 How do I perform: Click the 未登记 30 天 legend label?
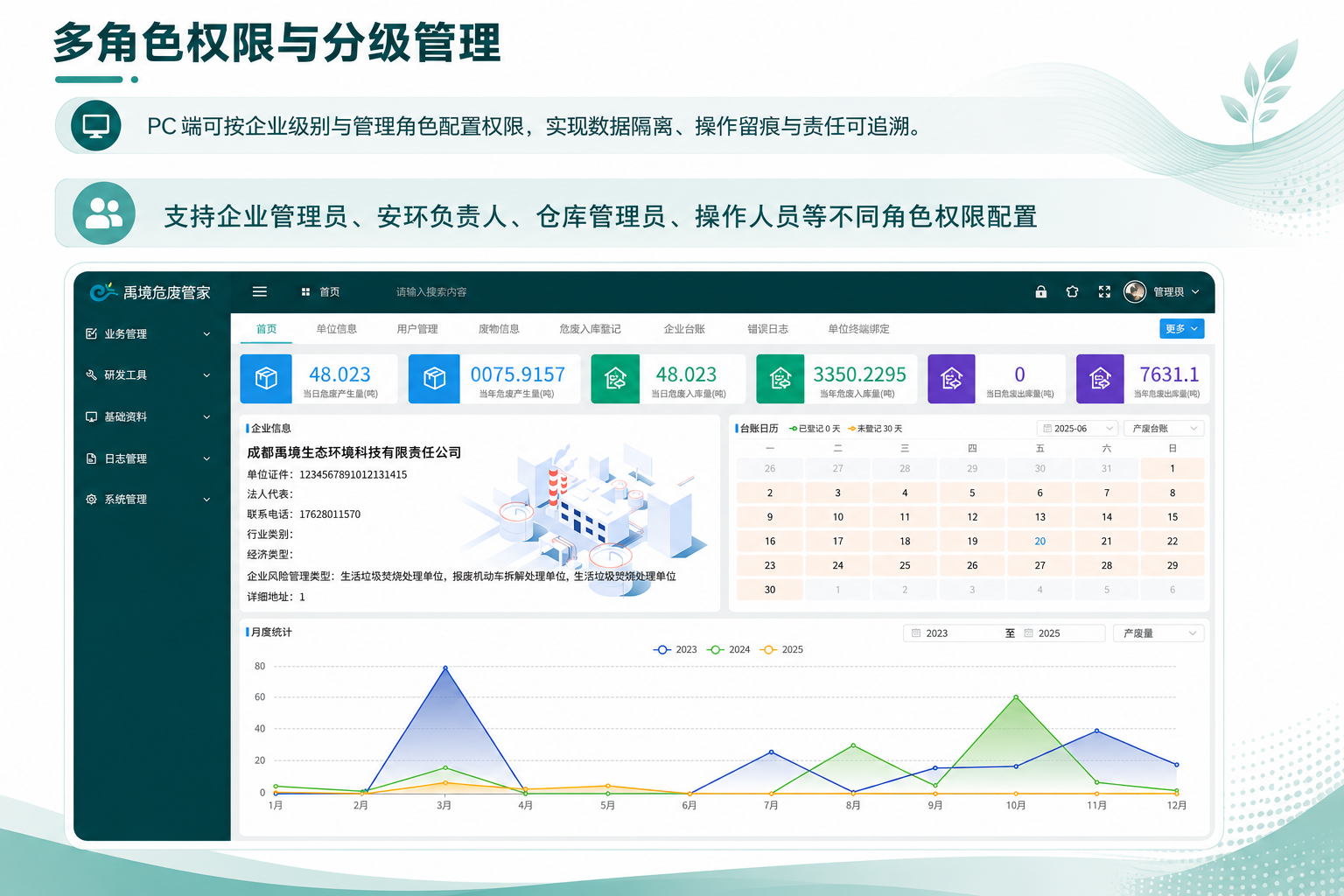tap(875, 429)
